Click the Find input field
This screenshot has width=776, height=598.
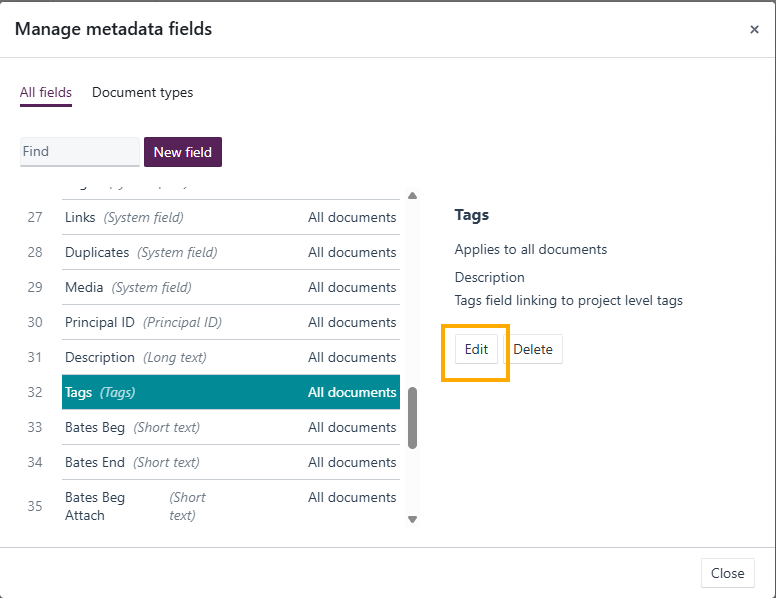pyautogui.click(x=80, y=151)
